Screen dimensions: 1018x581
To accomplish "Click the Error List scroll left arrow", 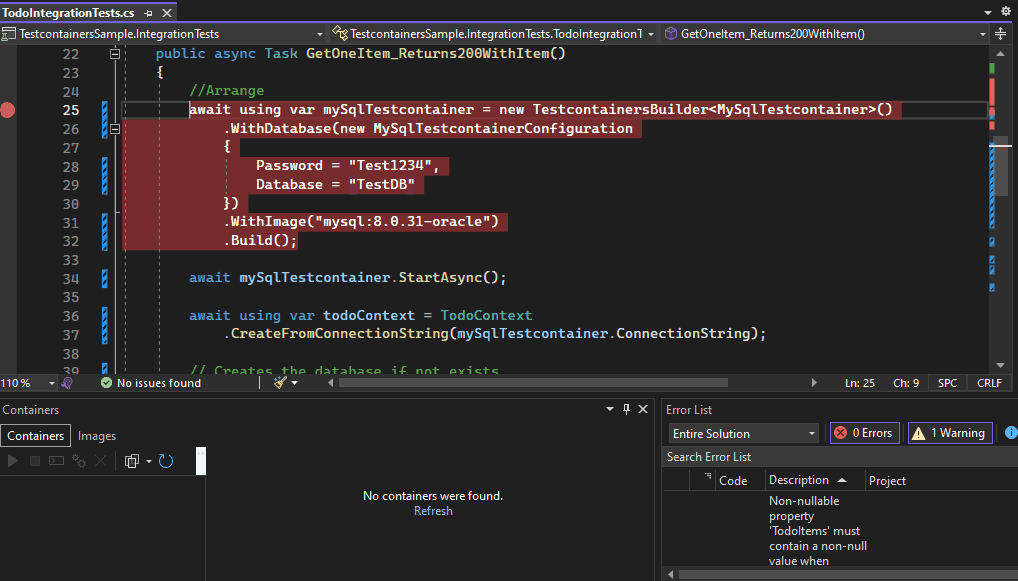I will tap(671, 575).
